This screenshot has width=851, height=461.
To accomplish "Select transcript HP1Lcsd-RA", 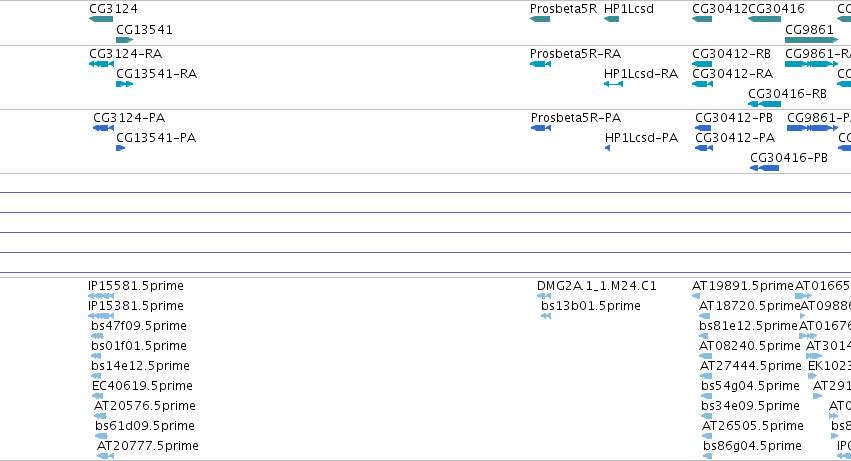I will click(613, 84).
